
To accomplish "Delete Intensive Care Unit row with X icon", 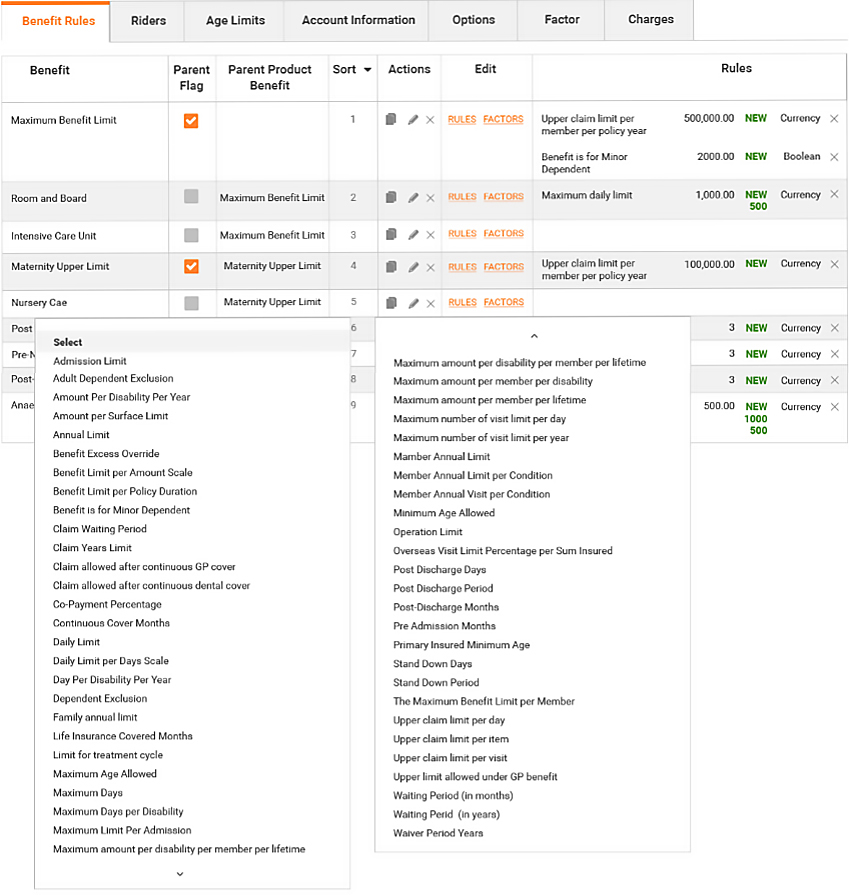I will pyautogui.click(x=430, y=235).
